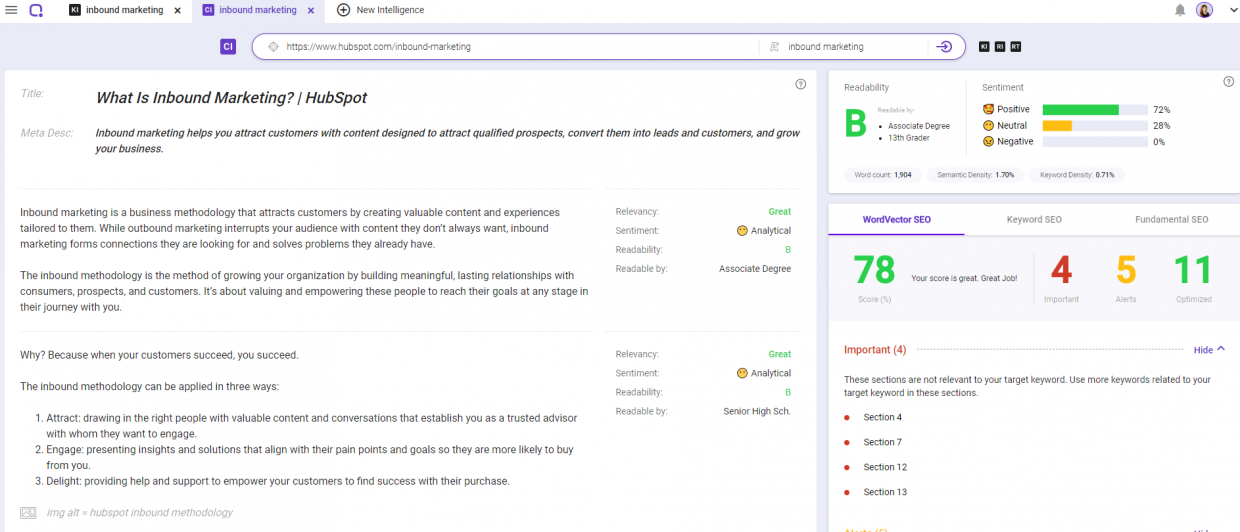
Task: Click the Negative sentiment emoji
Action: (x=988, y=142)
